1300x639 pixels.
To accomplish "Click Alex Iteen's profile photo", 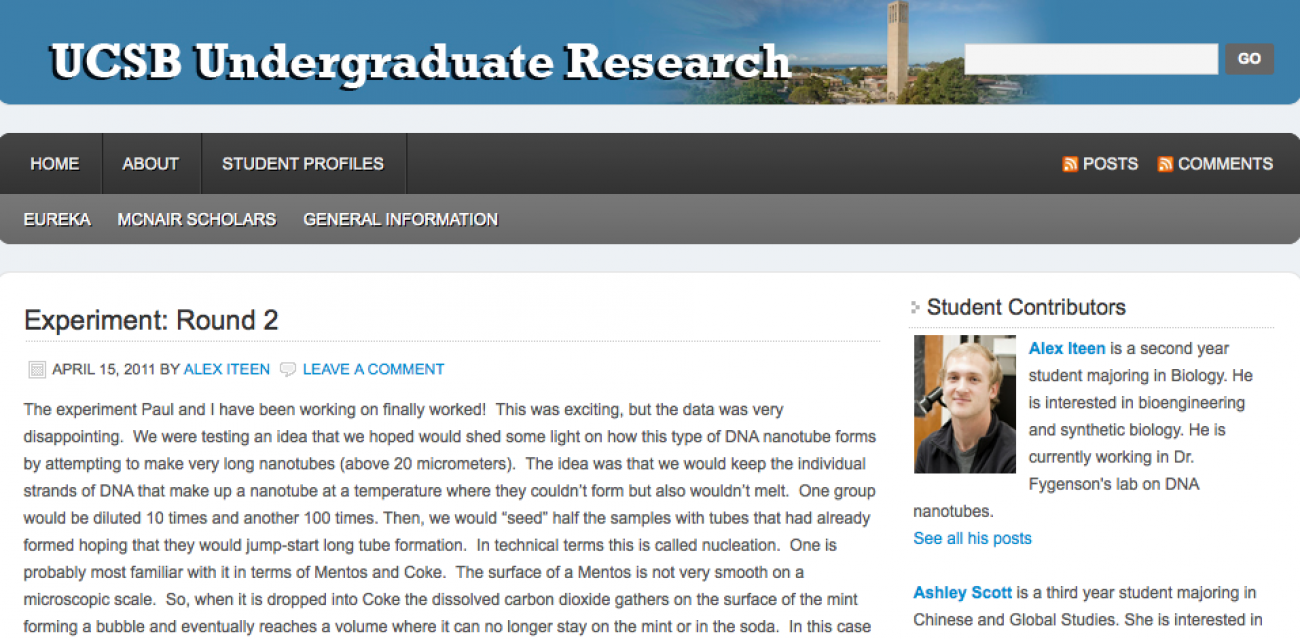I will coord(964,404).
